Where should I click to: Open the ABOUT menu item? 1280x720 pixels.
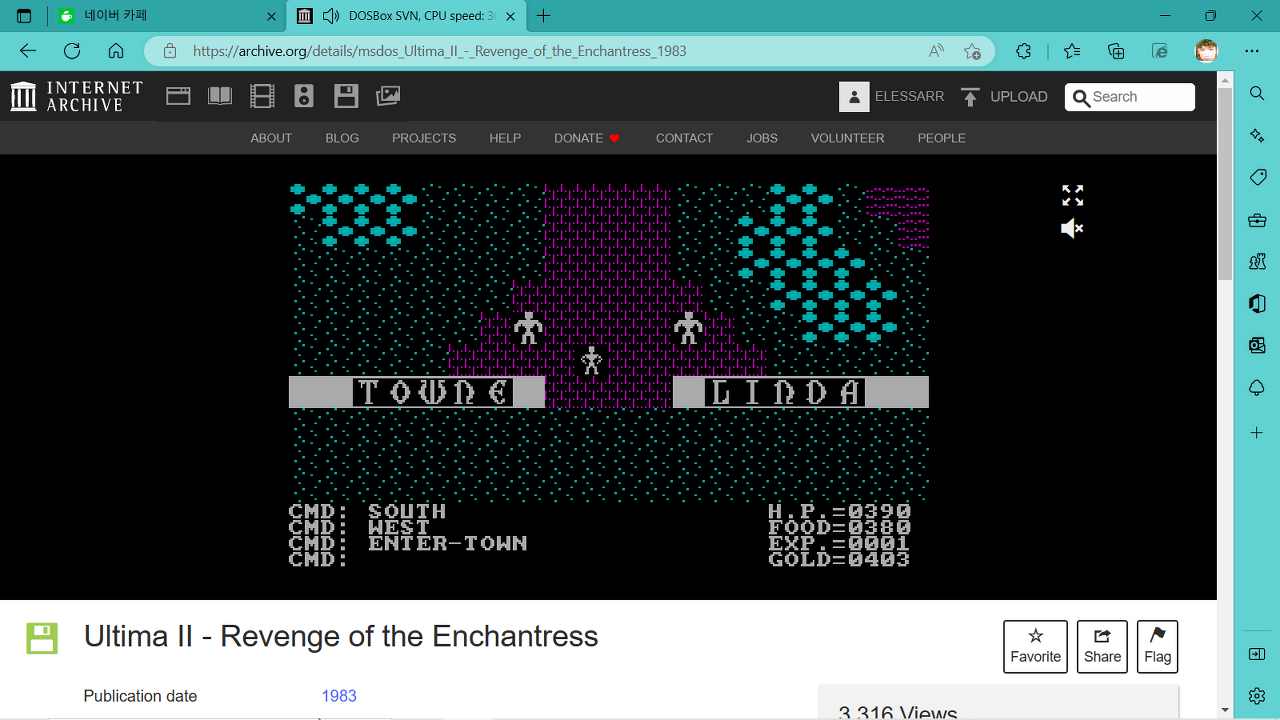coord(271,138)
